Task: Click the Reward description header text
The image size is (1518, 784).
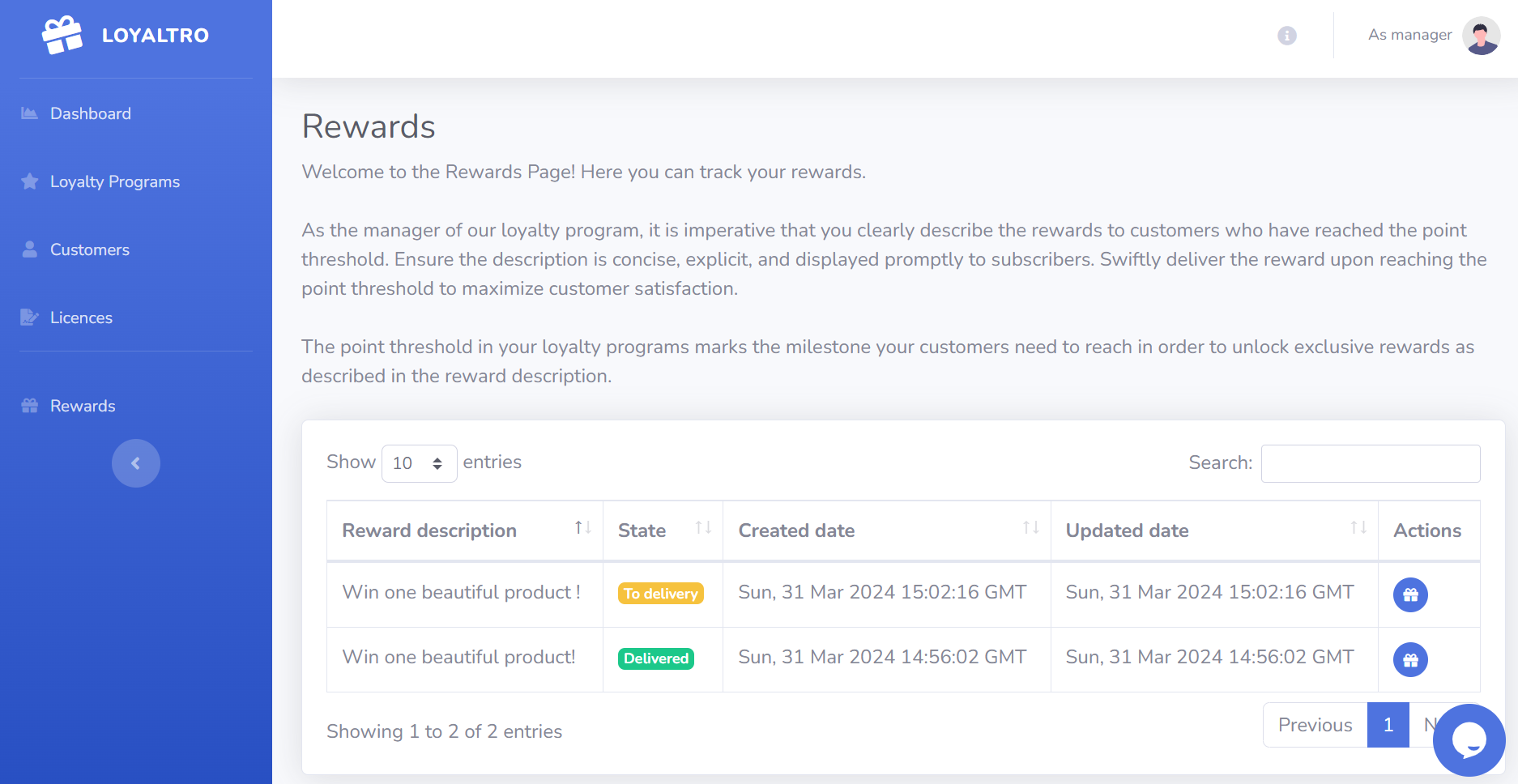Action: 429,530
